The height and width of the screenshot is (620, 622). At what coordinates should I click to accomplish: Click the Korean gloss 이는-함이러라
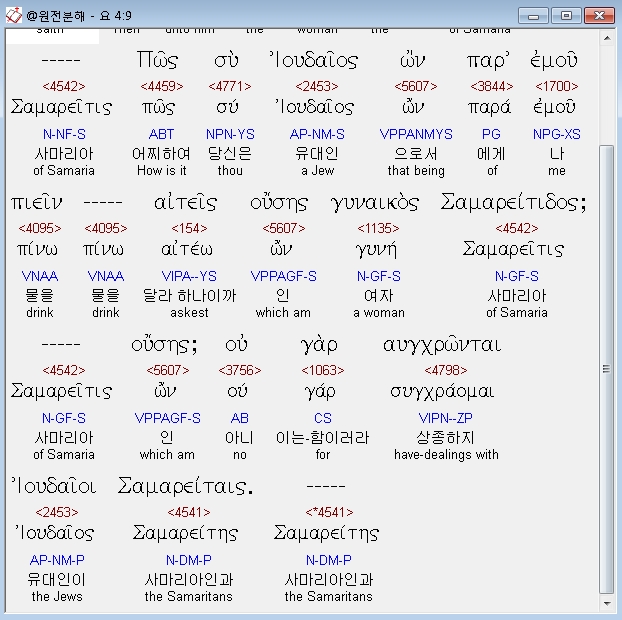(x=323, y=438)
